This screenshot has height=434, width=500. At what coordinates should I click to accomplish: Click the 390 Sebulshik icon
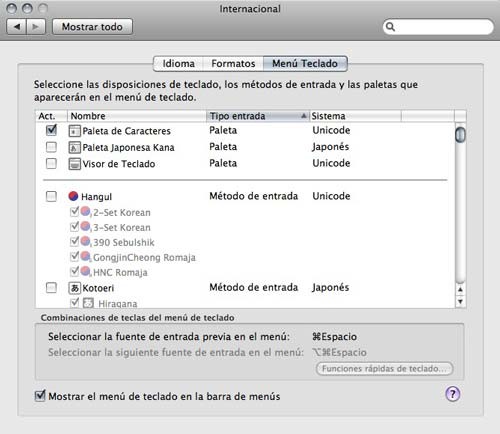tap(86, 242)
